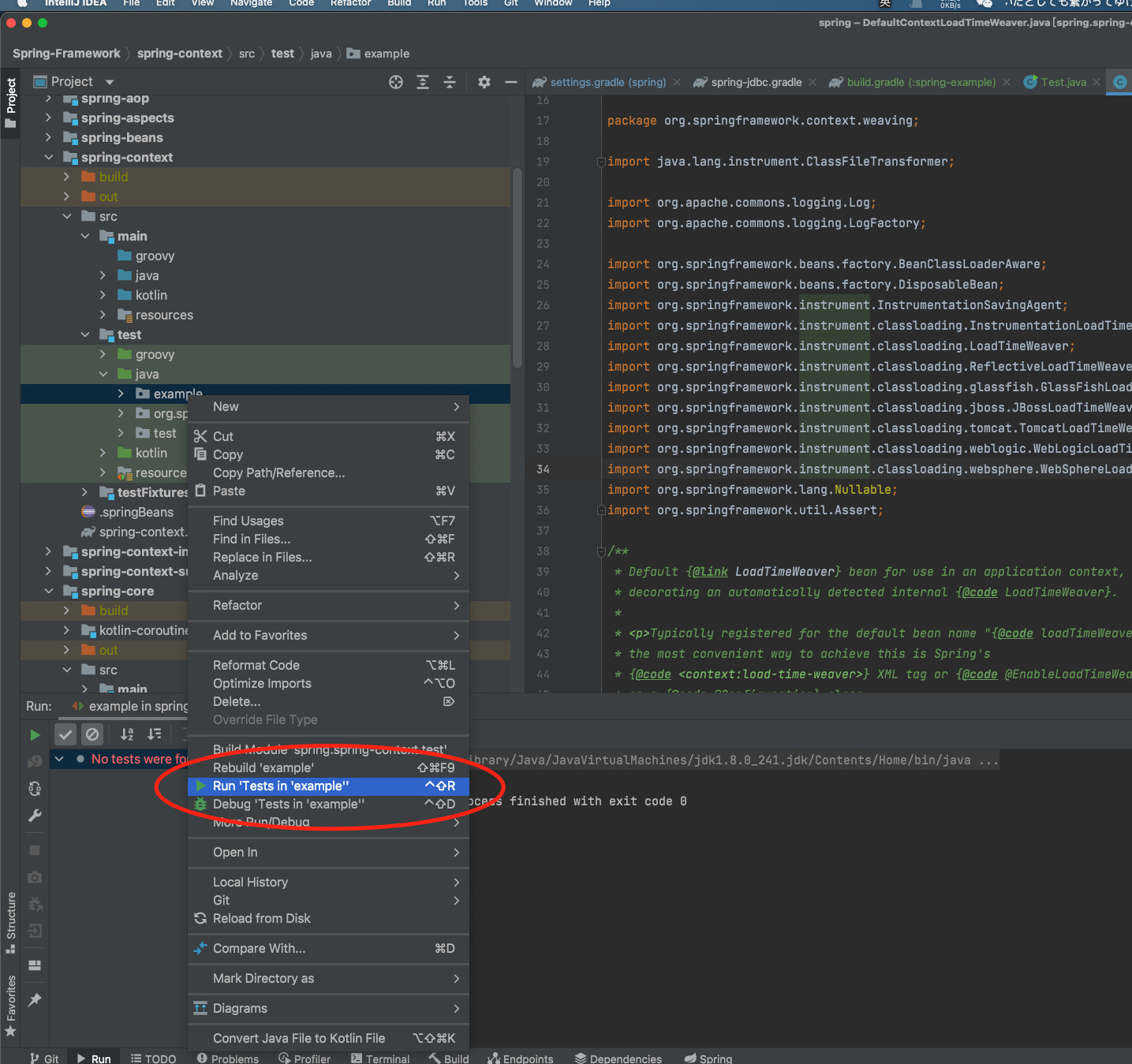1132x1064 pixels.
Task: Switch to the Test.java editor tab
Action: click(x=1062, y=82)
